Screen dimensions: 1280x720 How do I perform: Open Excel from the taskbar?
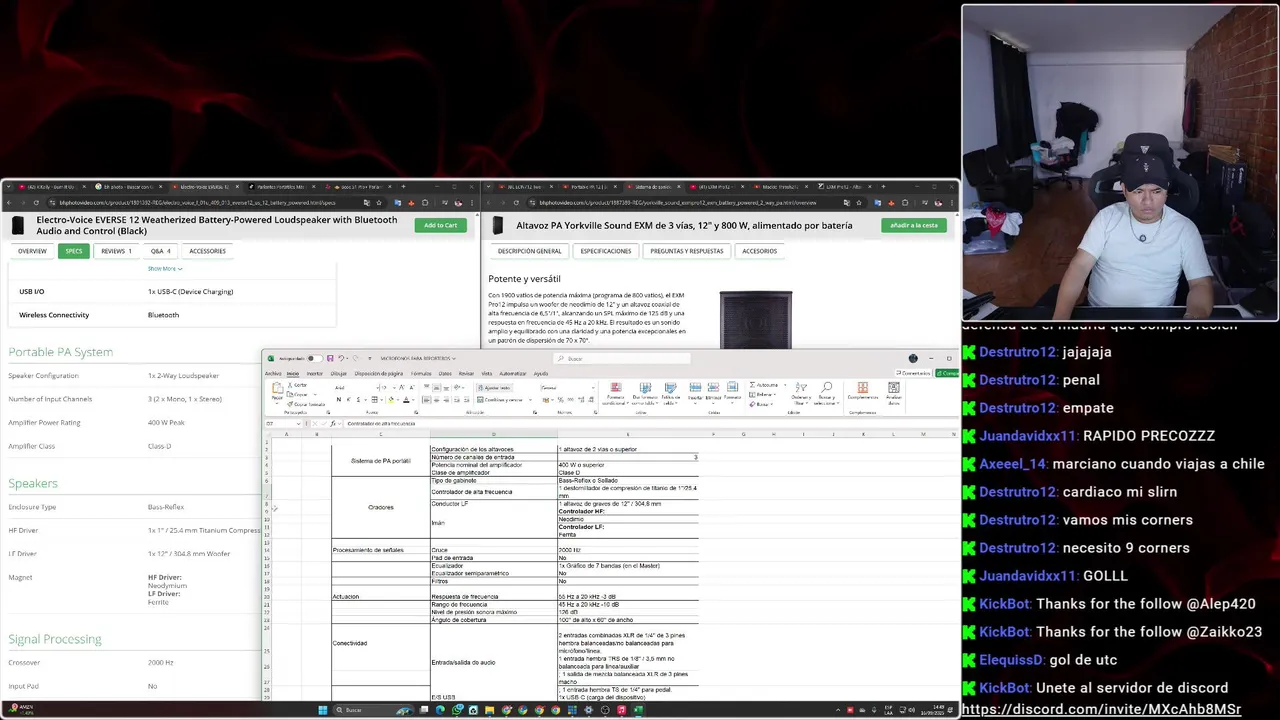click(x=638, y=710)
